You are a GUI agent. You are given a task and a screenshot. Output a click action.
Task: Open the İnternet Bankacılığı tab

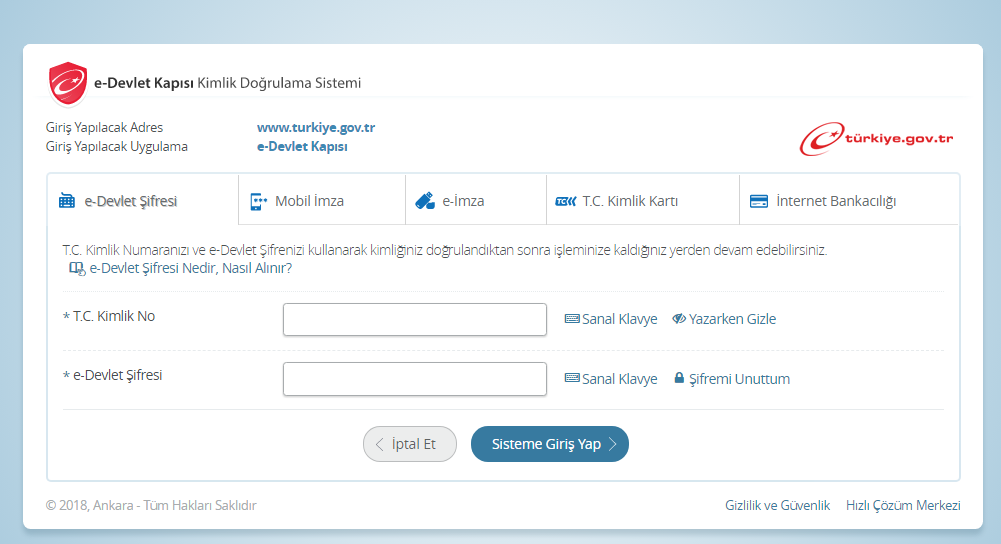point(849,200)
